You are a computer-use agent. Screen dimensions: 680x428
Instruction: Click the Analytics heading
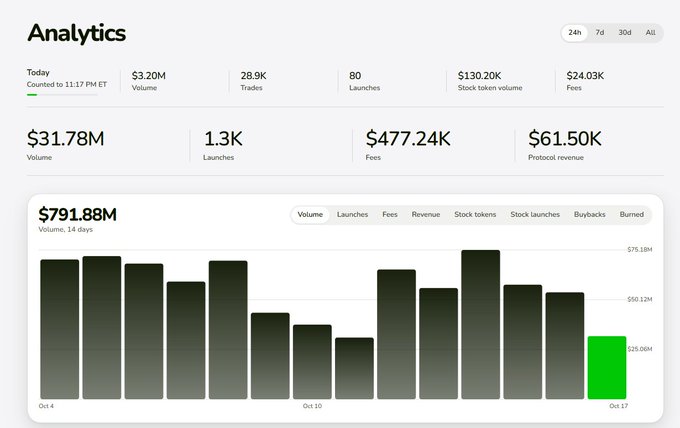coord(77,33)
